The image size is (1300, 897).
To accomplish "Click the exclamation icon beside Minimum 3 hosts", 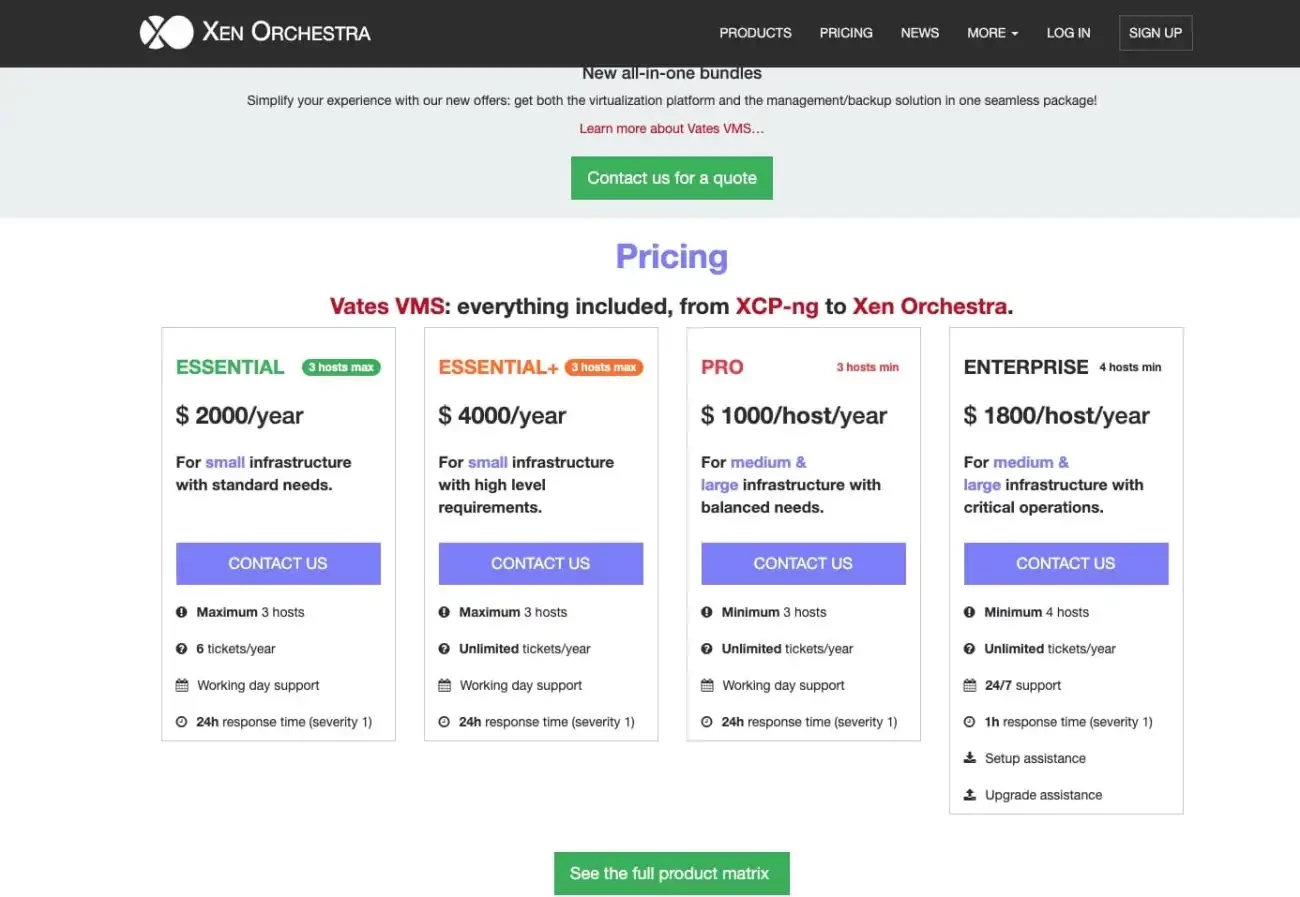I will [x=707, y=612].
